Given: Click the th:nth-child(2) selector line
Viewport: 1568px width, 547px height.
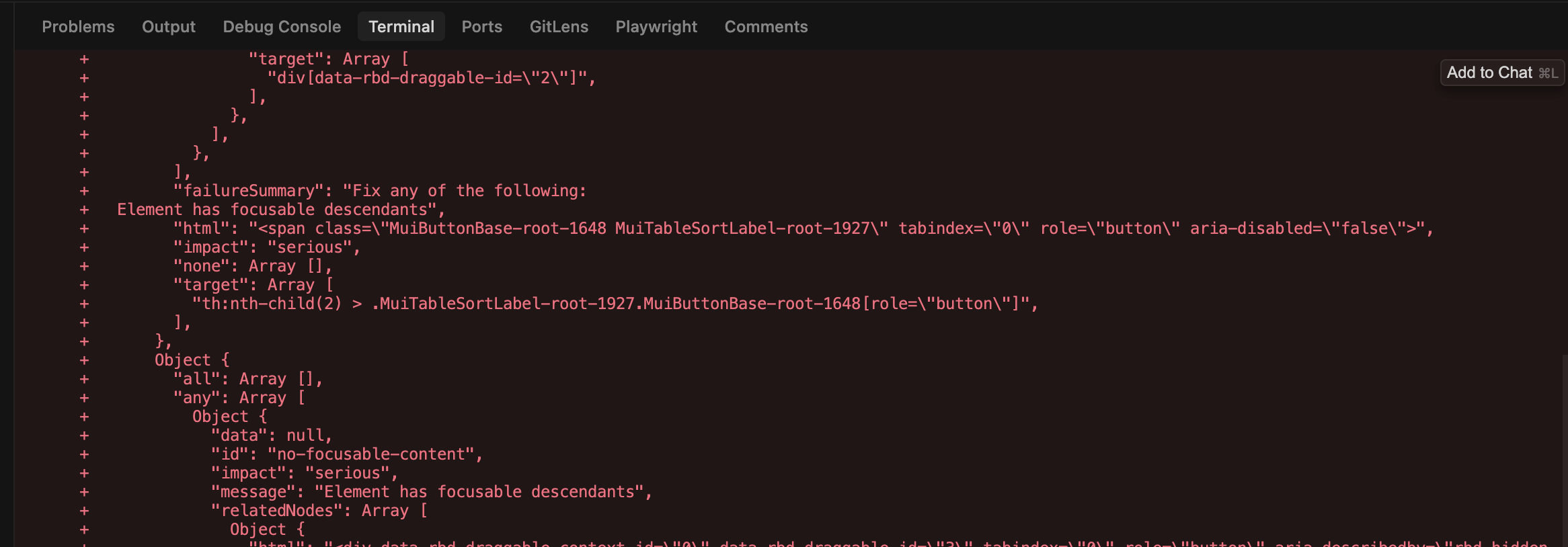Looking at the screenshot, I should point(615,304).
